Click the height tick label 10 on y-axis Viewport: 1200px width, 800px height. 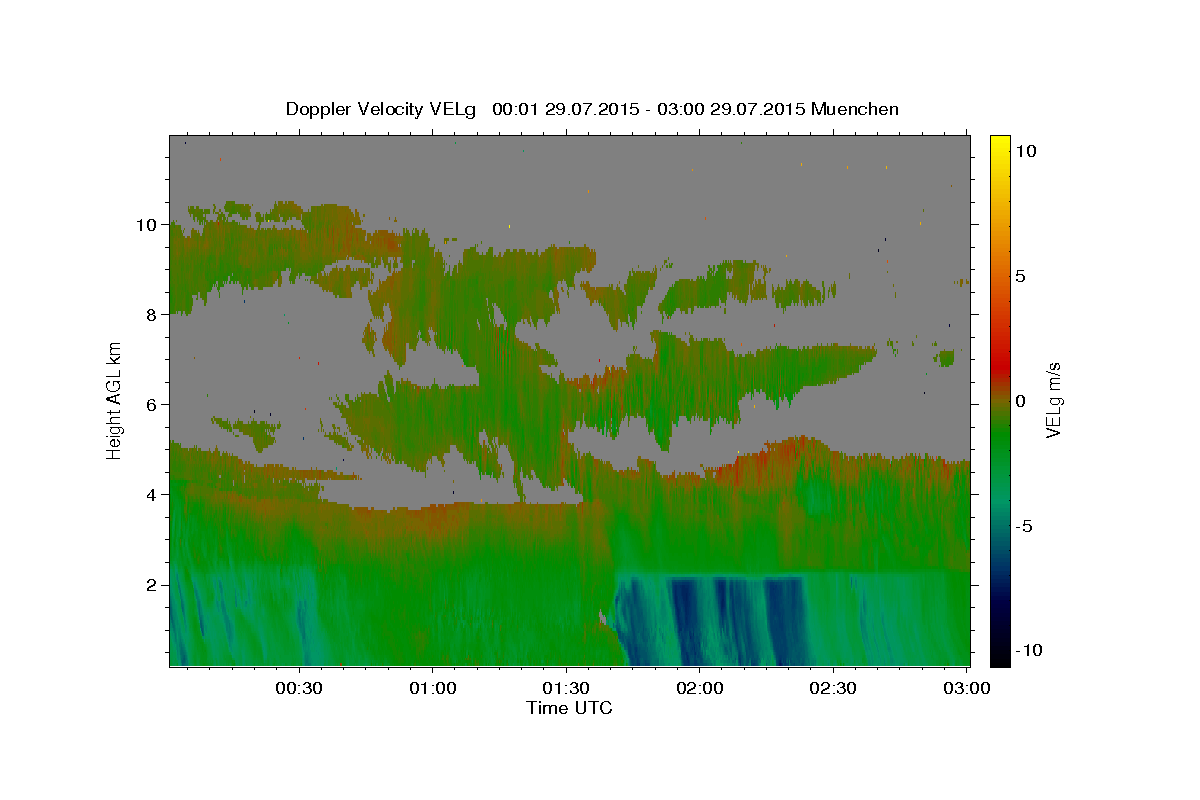point(147,225)
